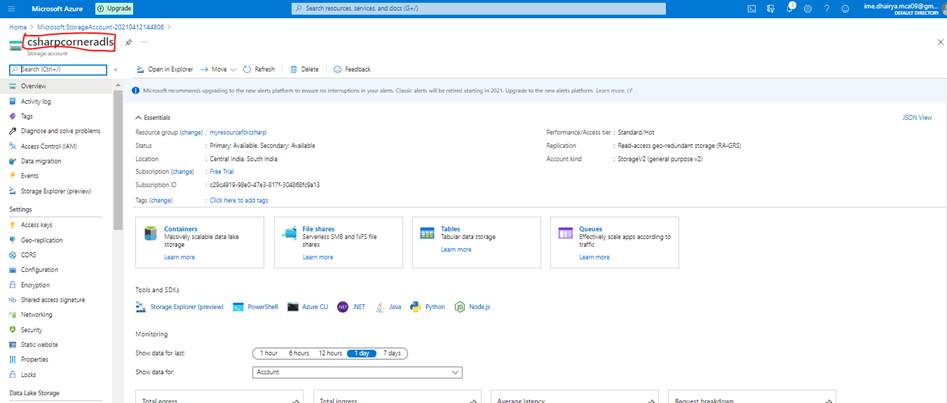Open in Explorer toolbar button
The height and width of the screenshot is (403, 947).
(164, 69)
